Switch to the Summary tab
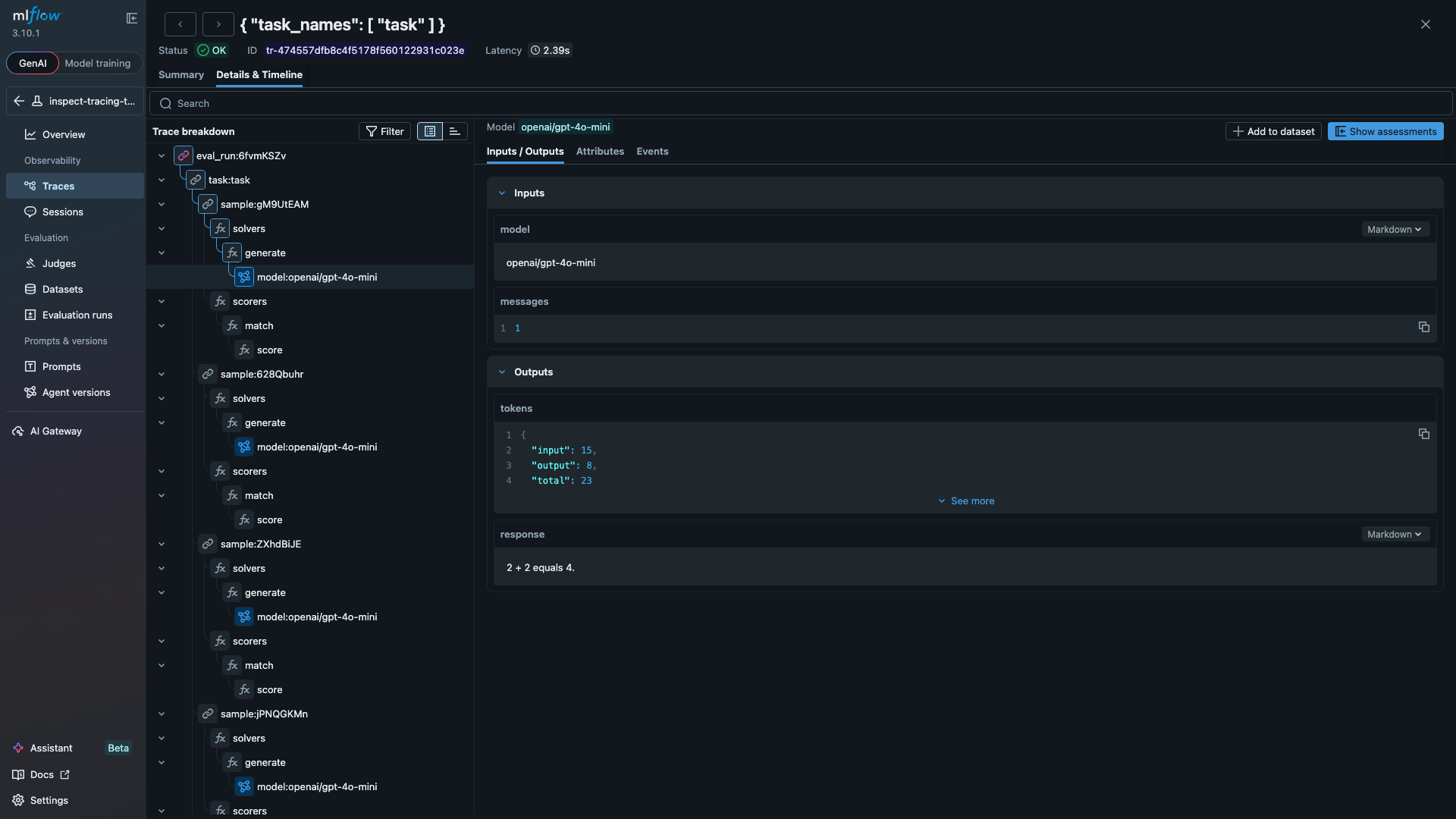1456x819 pixels. 180,74
